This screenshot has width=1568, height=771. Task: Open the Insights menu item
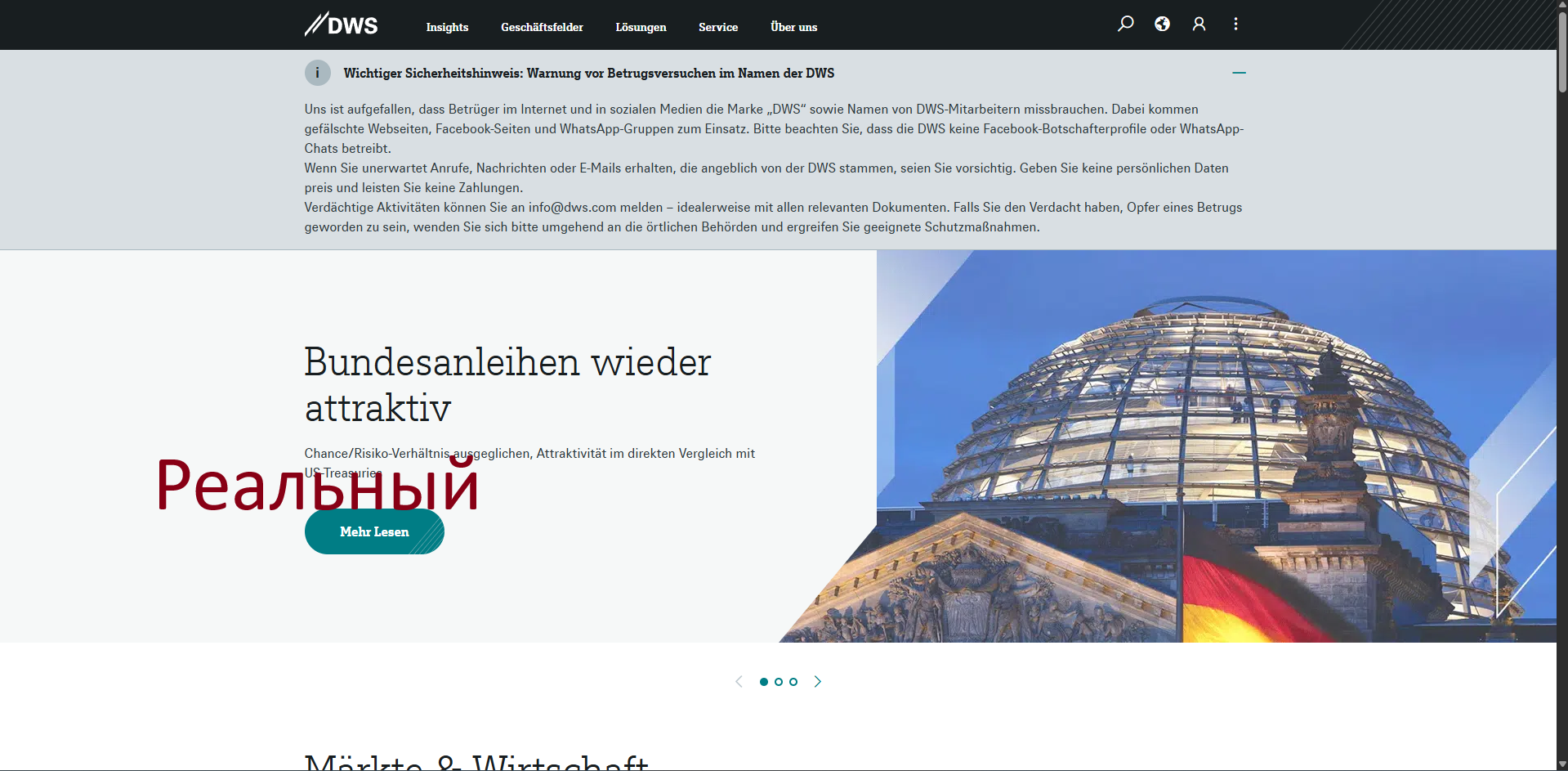pos(447,27)
